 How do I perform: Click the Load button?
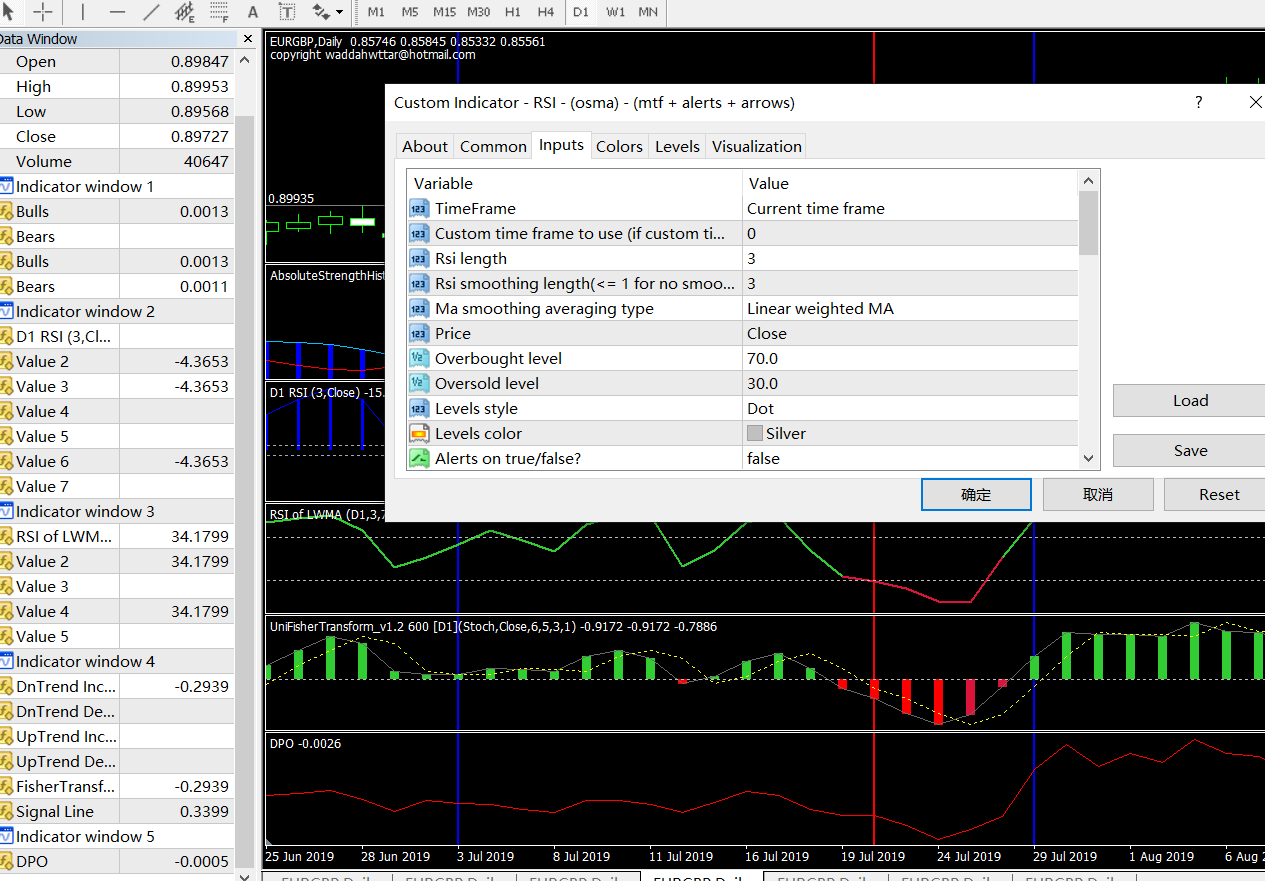[x=1190, y=400]
